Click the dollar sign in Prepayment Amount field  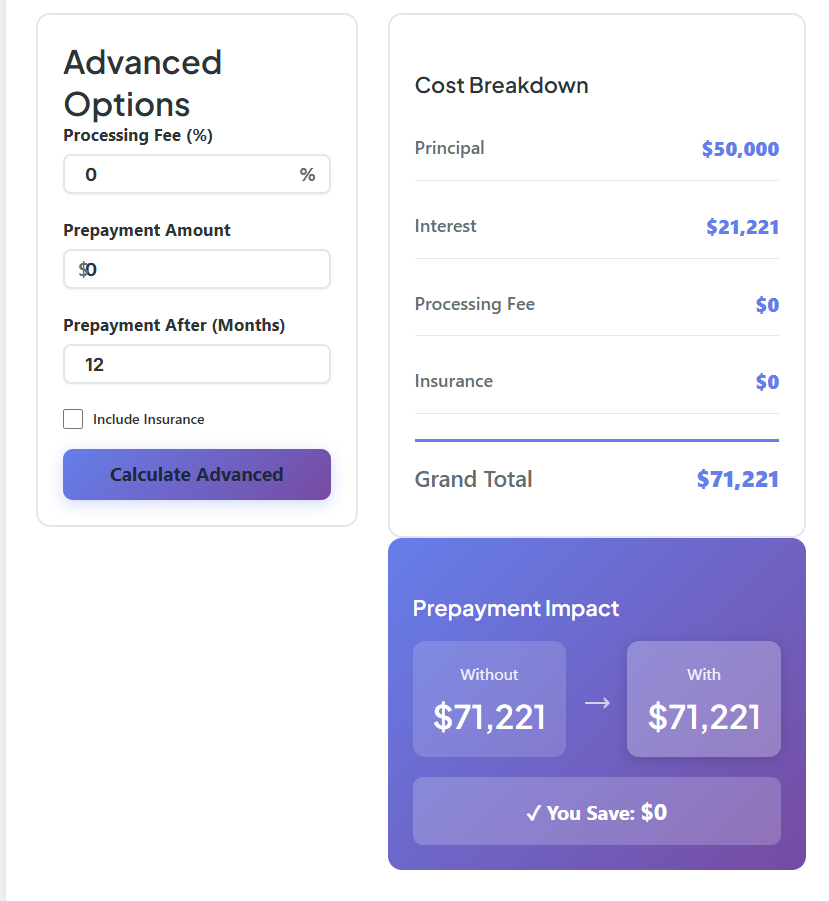pyautogui.click(x=83, y=269)
